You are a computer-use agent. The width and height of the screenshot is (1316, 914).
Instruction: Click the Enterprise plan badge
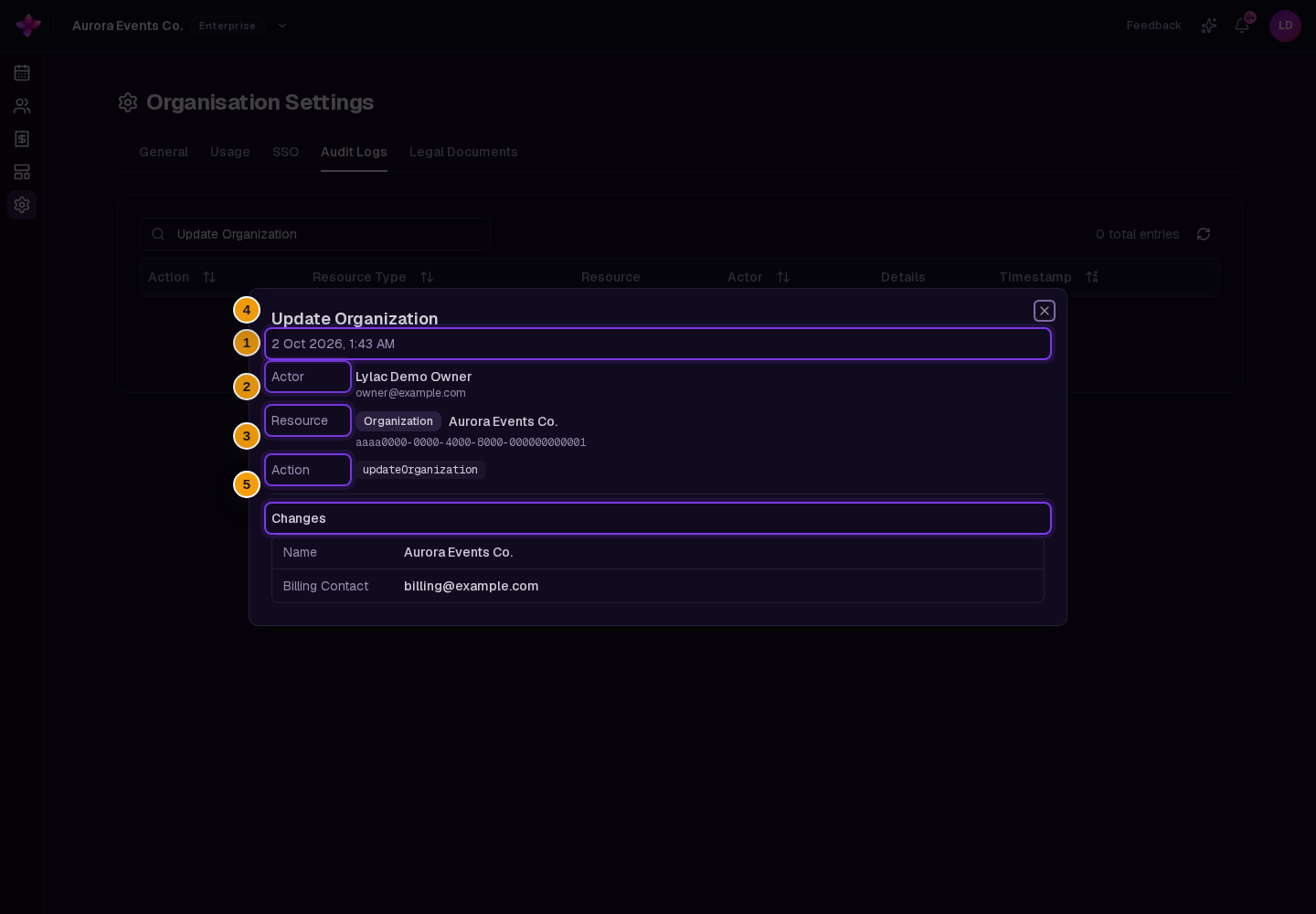click(228, 26)
